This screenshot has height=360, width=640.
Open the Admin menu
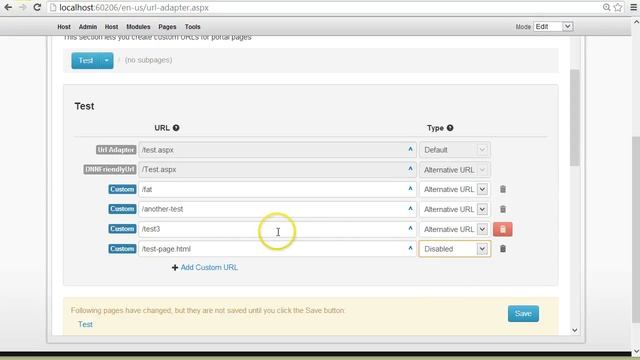[88, 27]
